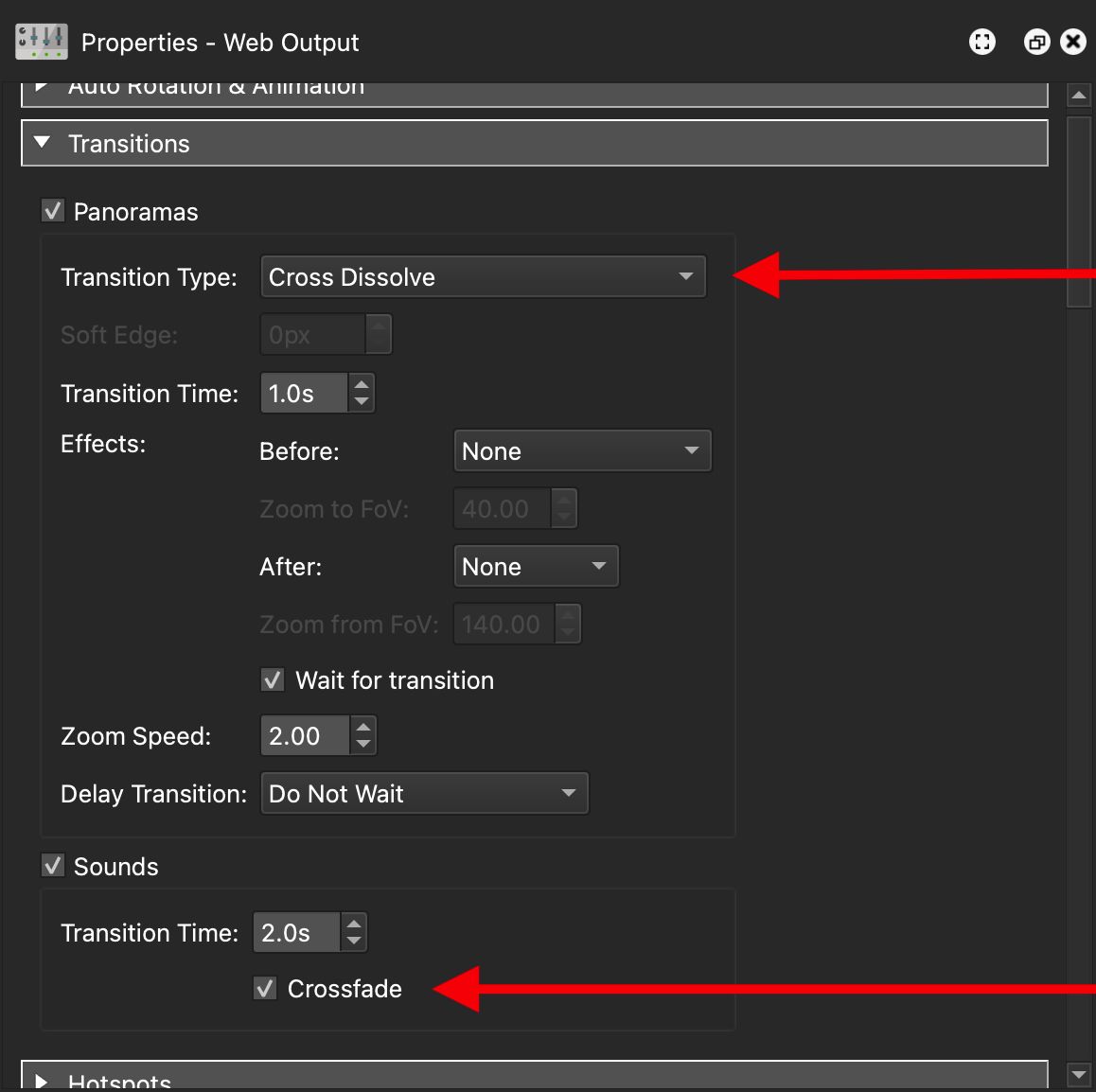This screenshot has height=1092, width=1096.
Task: Open the Transition Type dropdown
Action: coord(483,276)
